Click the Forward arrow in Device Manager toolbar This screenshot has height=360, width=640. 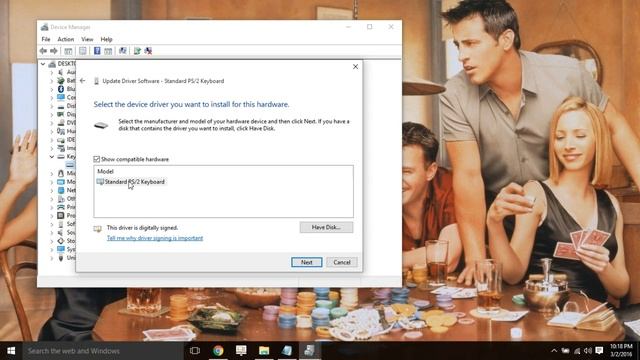coord(53,51)
